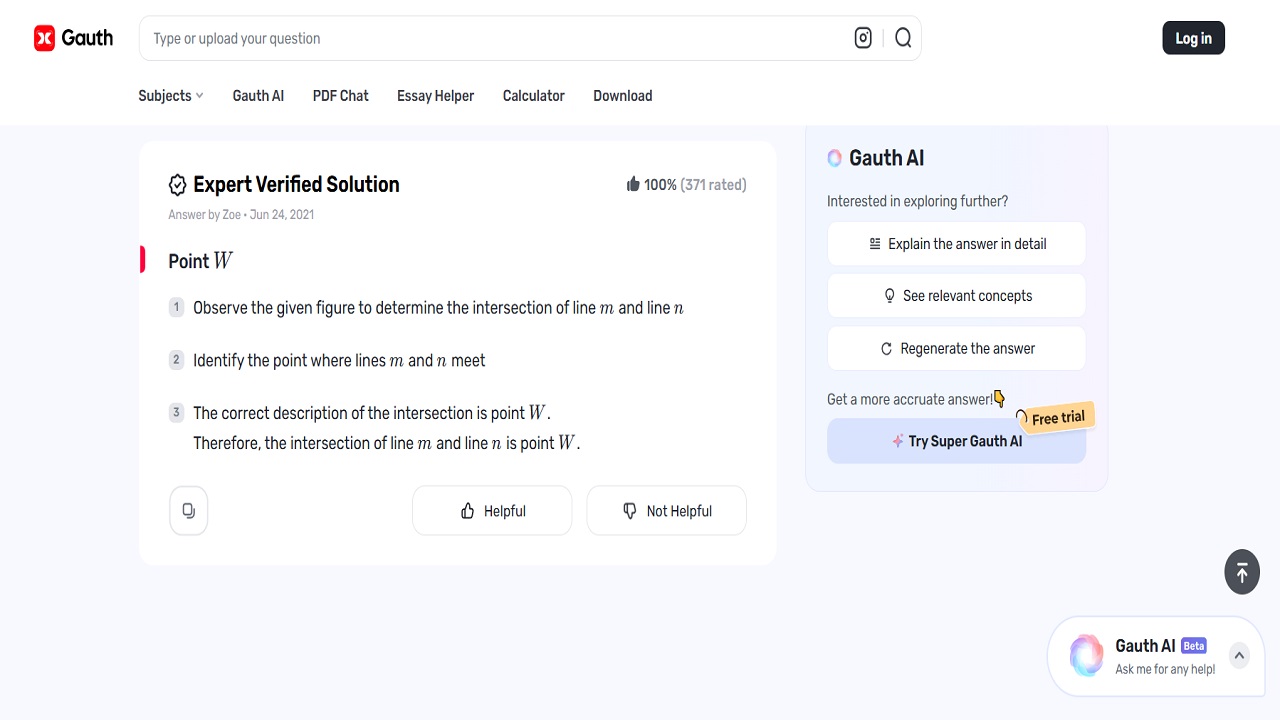Mark the solution as Helpful
Image resolution: width=1280 pixels, height=720 pixels.
(x=492, y=511)
